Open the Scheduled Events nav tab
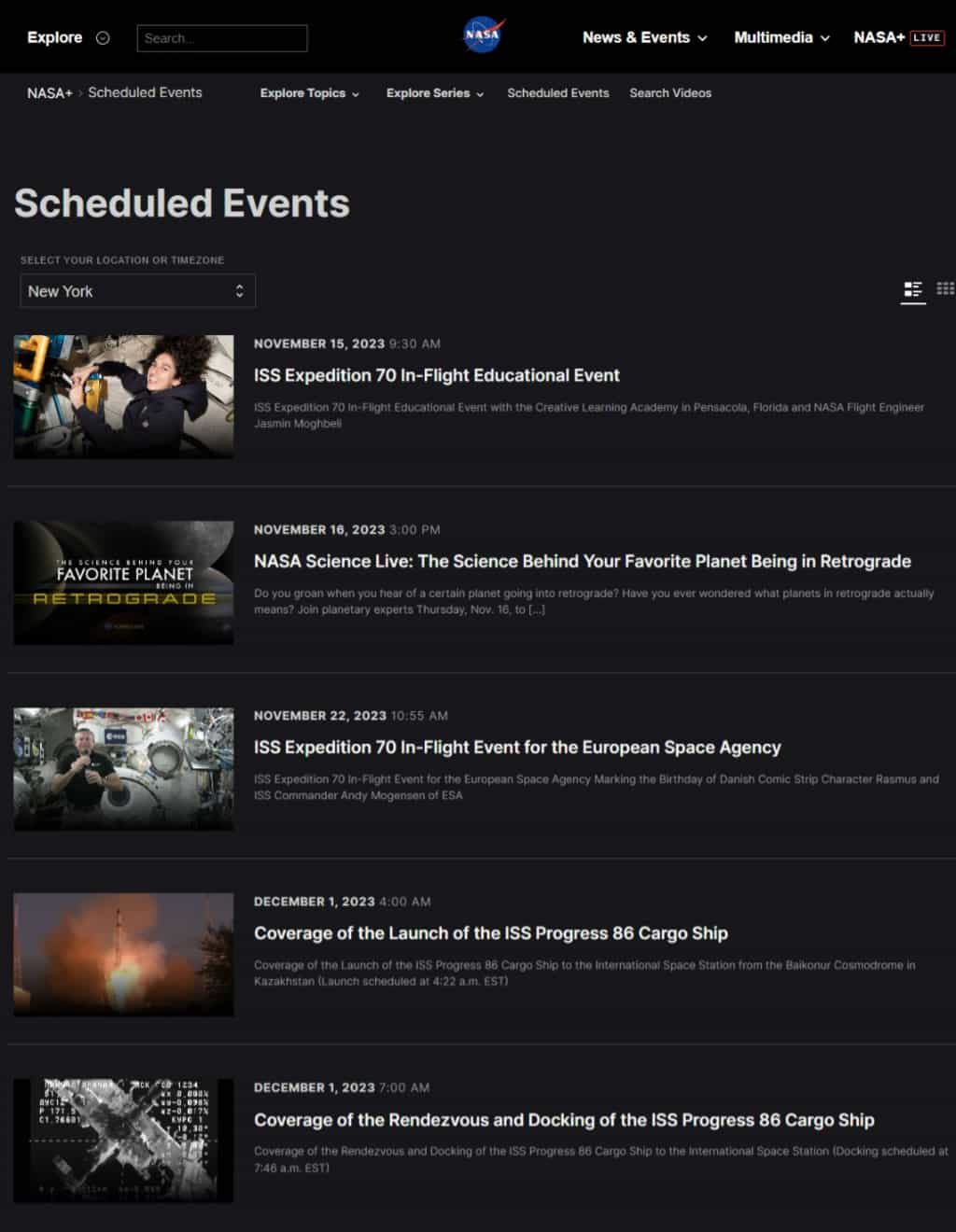 point(558,93)
